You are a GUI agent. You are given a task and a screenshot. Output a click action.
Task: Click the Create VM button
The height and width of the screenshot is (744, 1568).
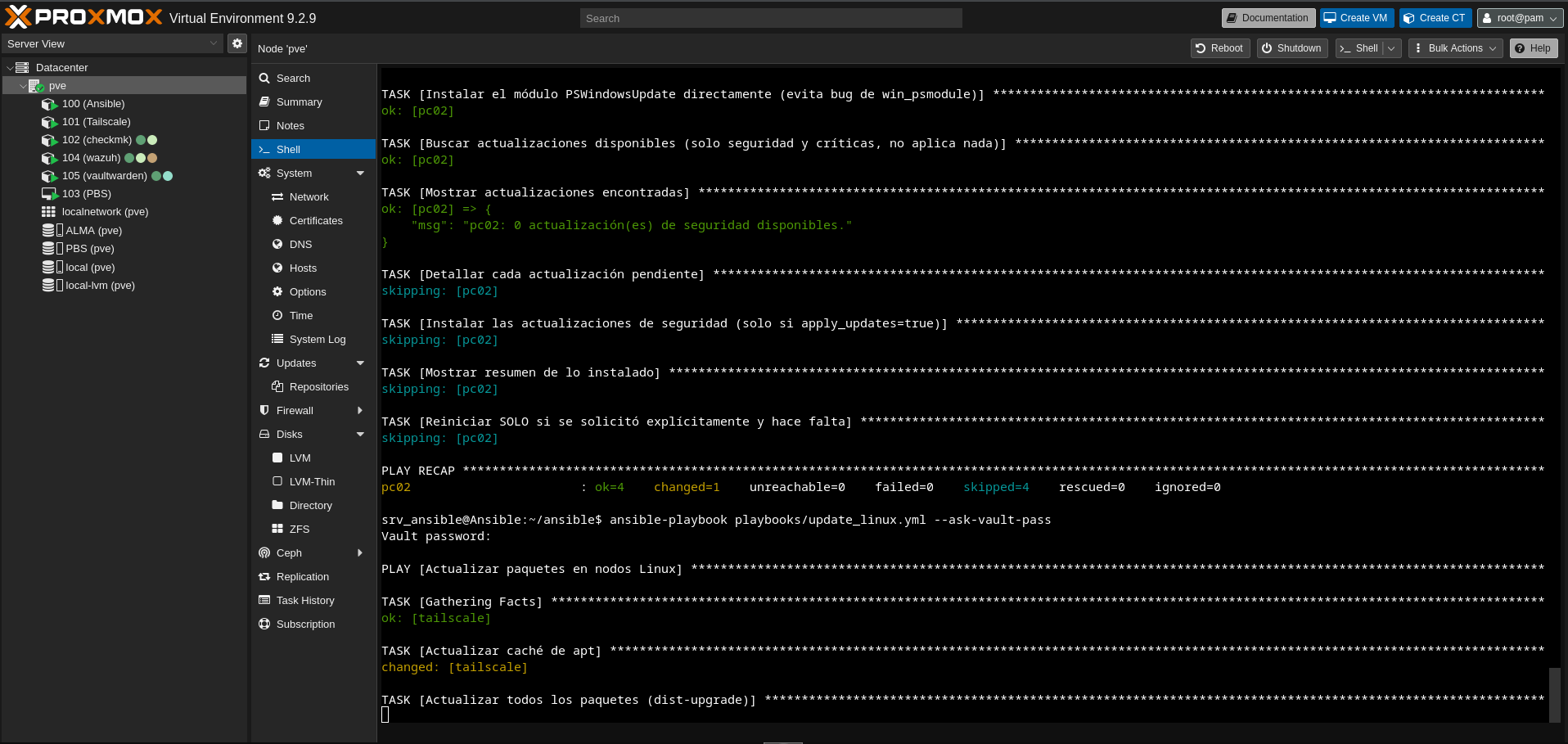tap(1356, 18)
